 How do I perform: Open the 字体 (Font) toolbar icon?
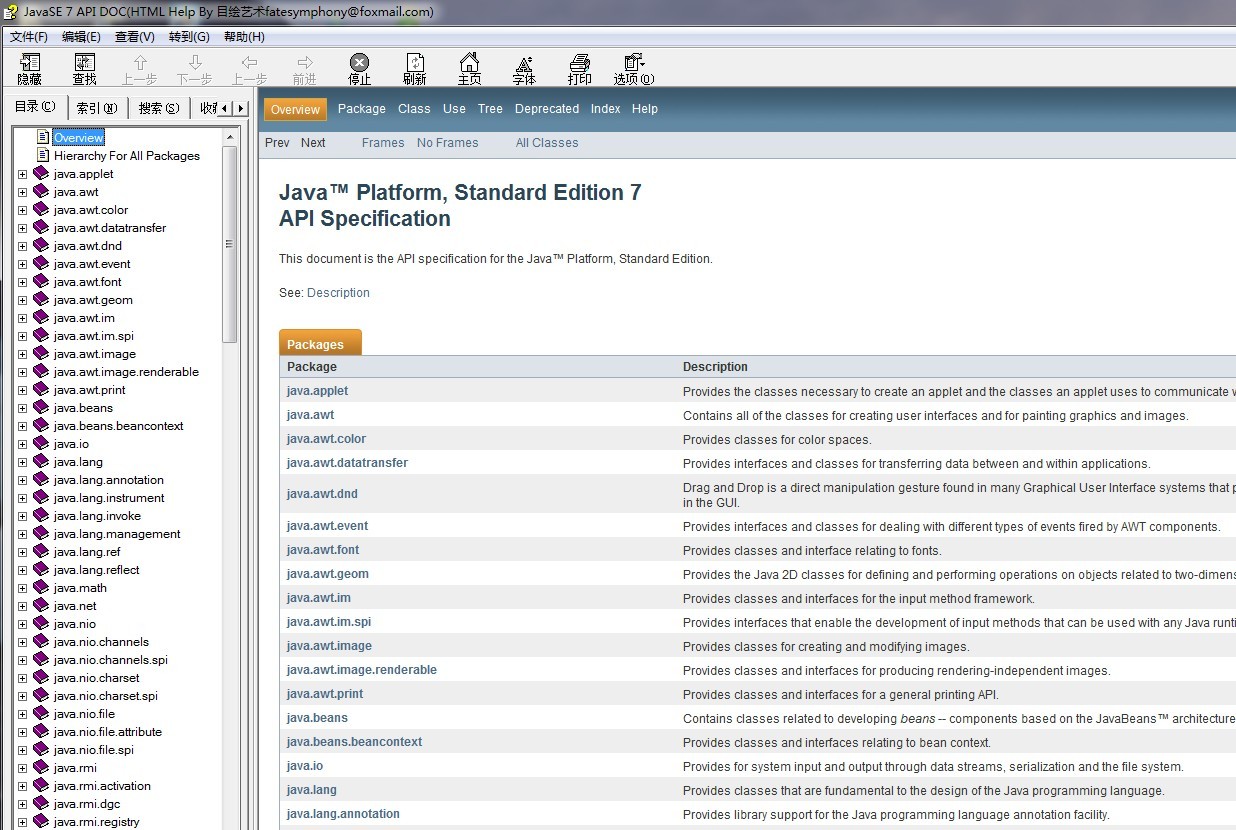pyautogui.click(x=524, y=62)
